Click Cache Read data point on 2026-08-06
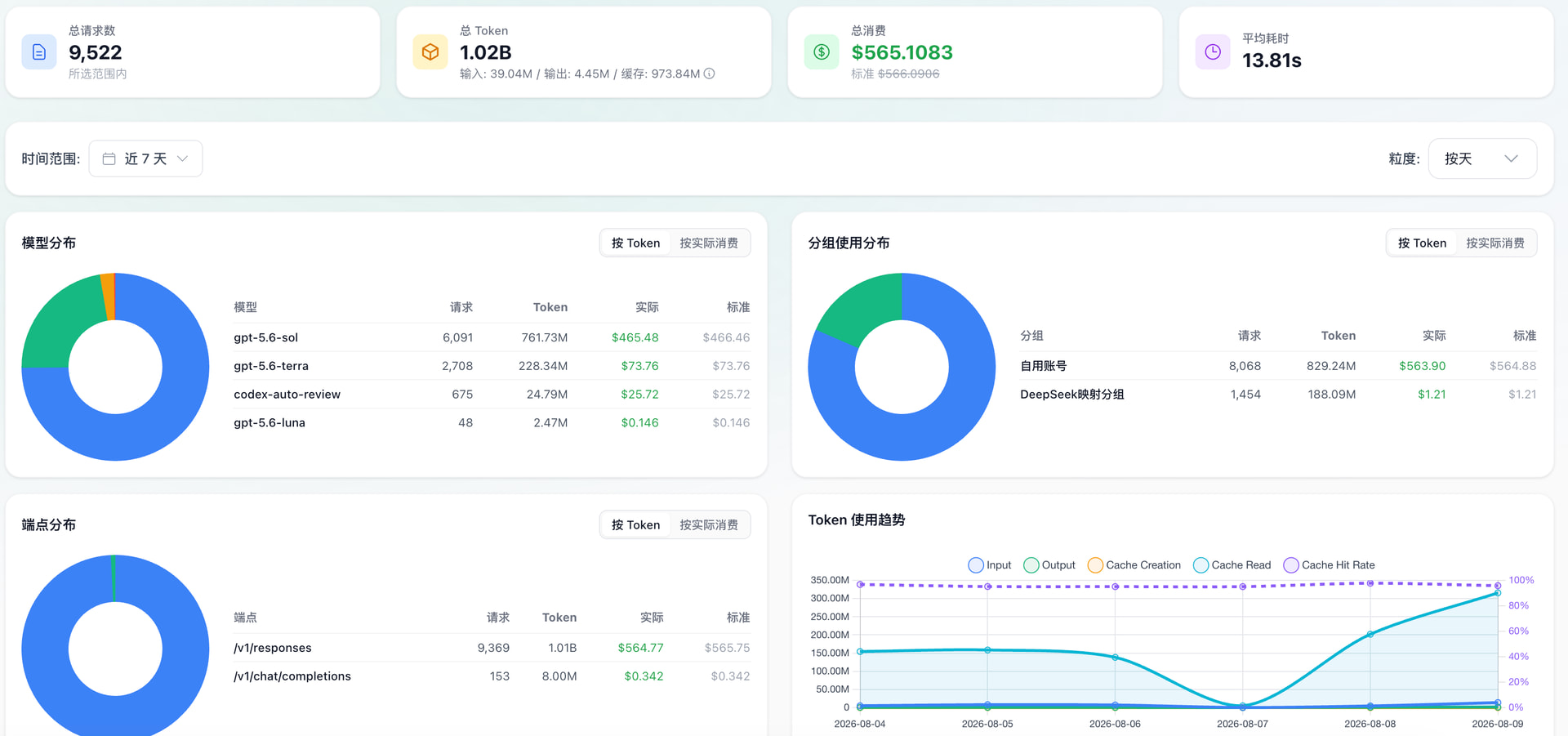Screen dimensions: 1568x736 (x=1116, y=658)
